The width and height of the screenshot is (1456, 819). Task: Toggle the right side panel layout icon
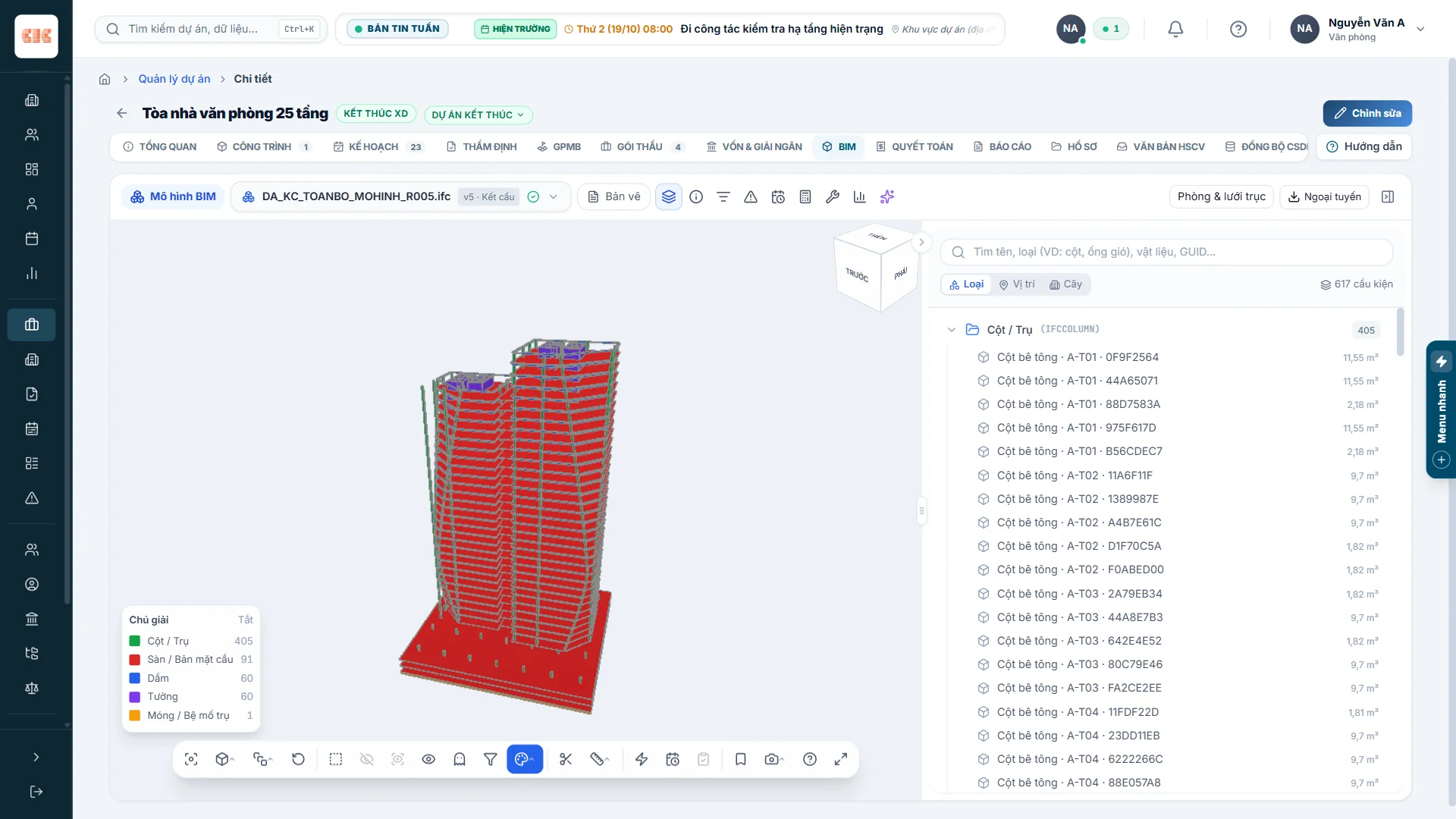pos(1388,197)
